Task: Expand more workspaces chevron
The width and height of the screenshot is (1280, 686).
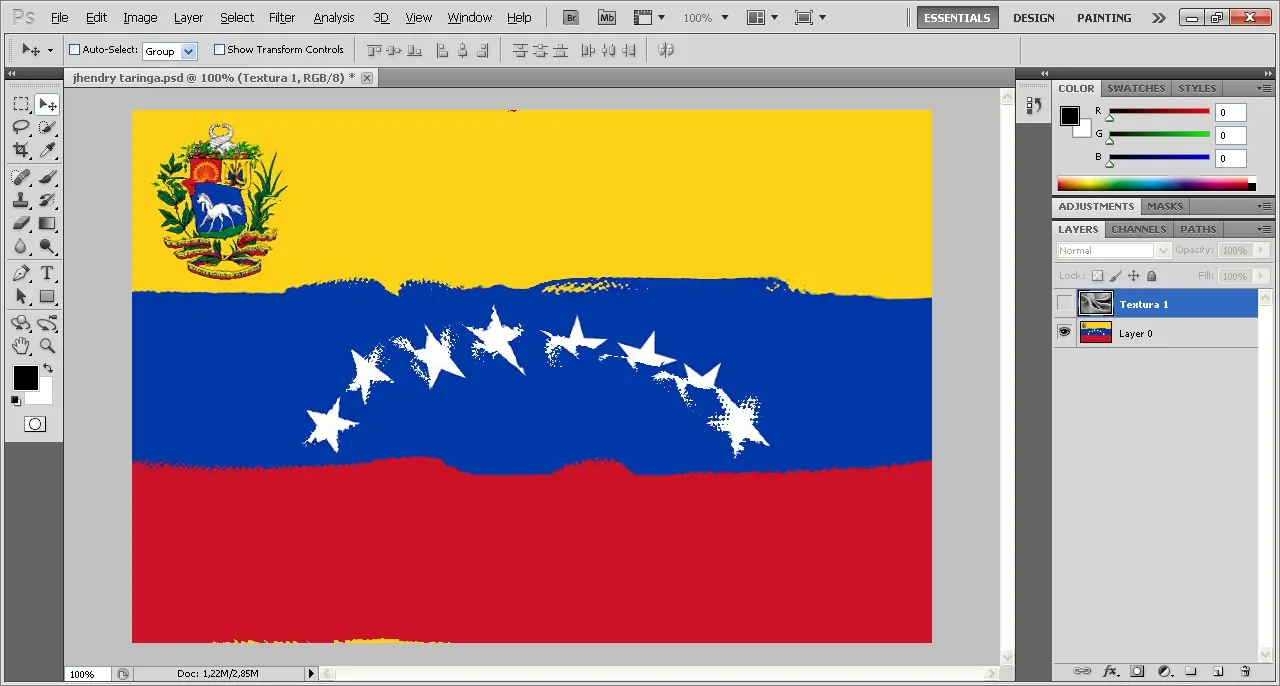Action: [x=1158, y=18]
